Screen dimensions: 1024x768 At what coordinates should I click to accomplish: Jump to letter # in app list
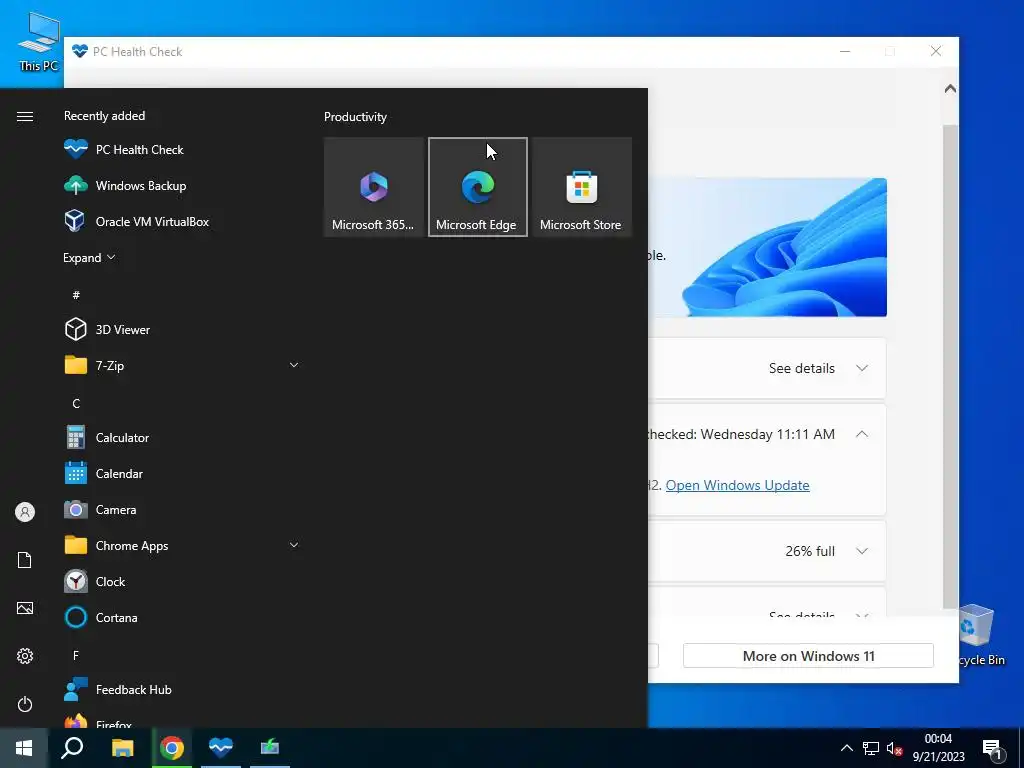(76, 295)
